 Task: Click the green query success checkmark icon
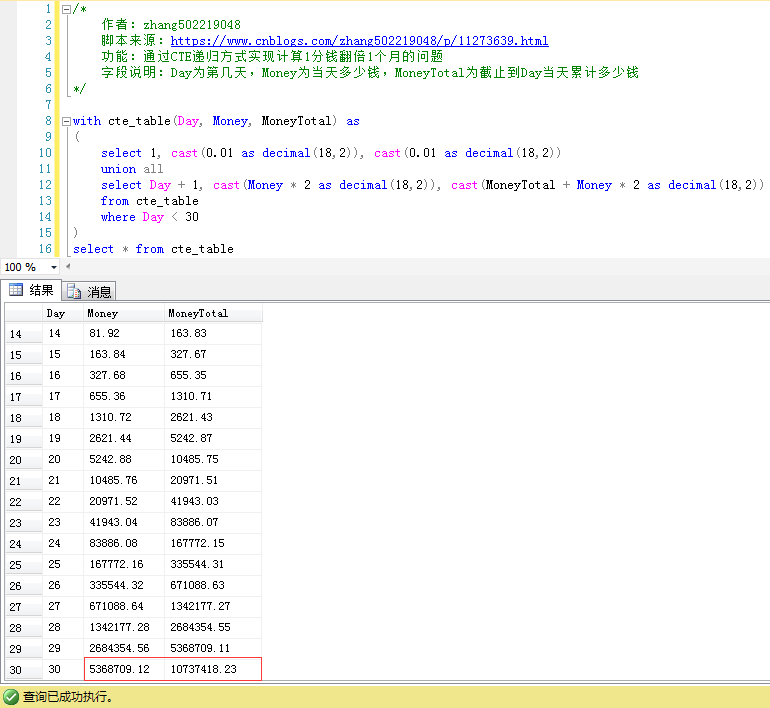click(11, 696)
